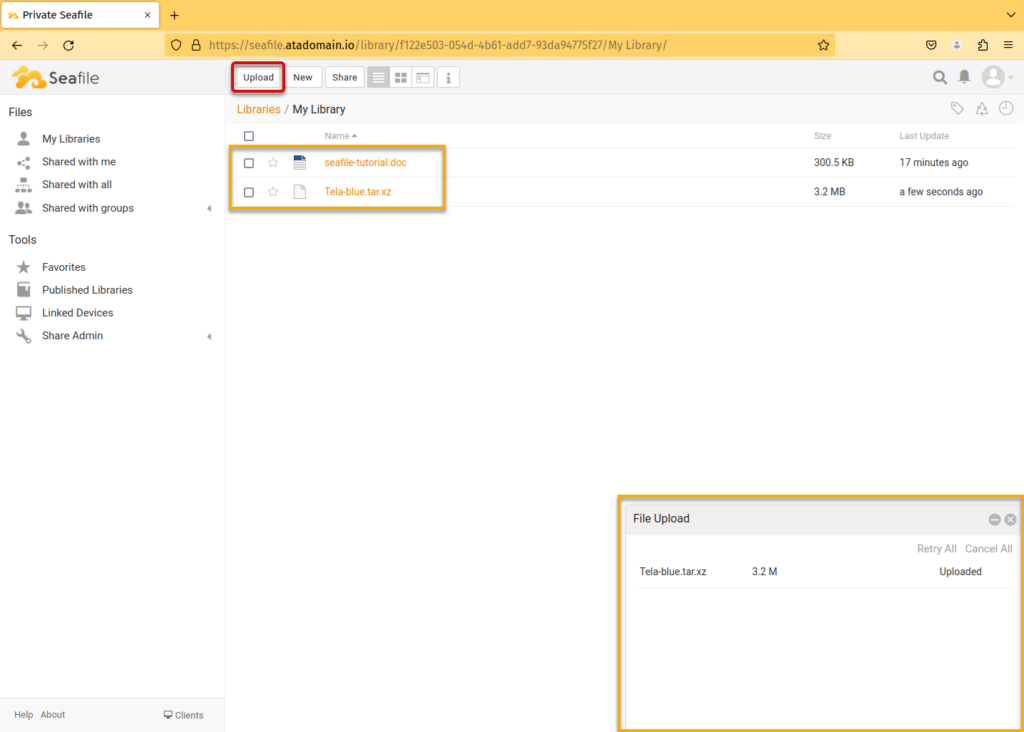This screenshot has height=732, width=1024.
Task: Select the list view icon
Action: 379,77
